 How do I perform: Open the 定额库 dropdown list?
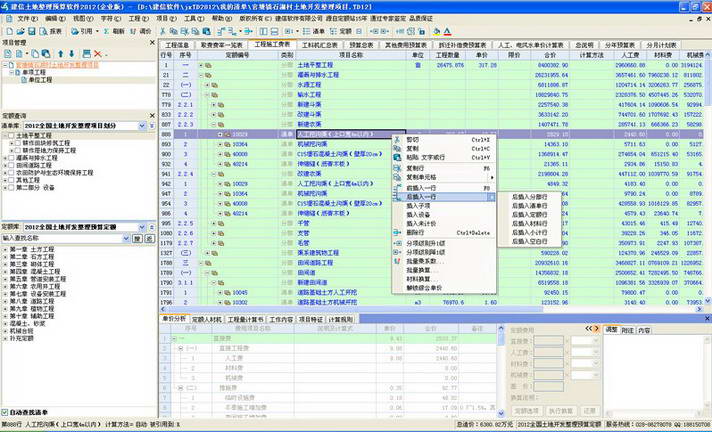(x=142, y=227)
